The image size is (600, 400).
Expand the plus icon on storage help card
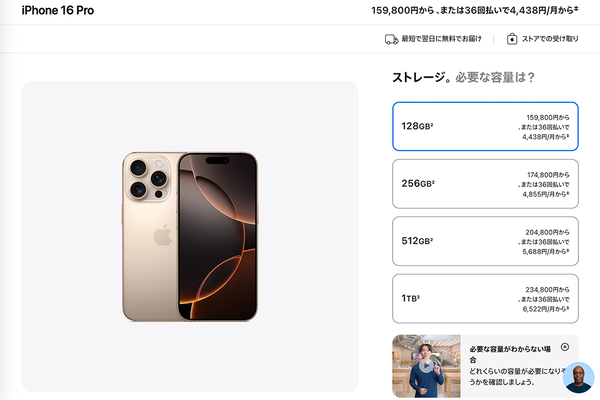tap(565, 347)
